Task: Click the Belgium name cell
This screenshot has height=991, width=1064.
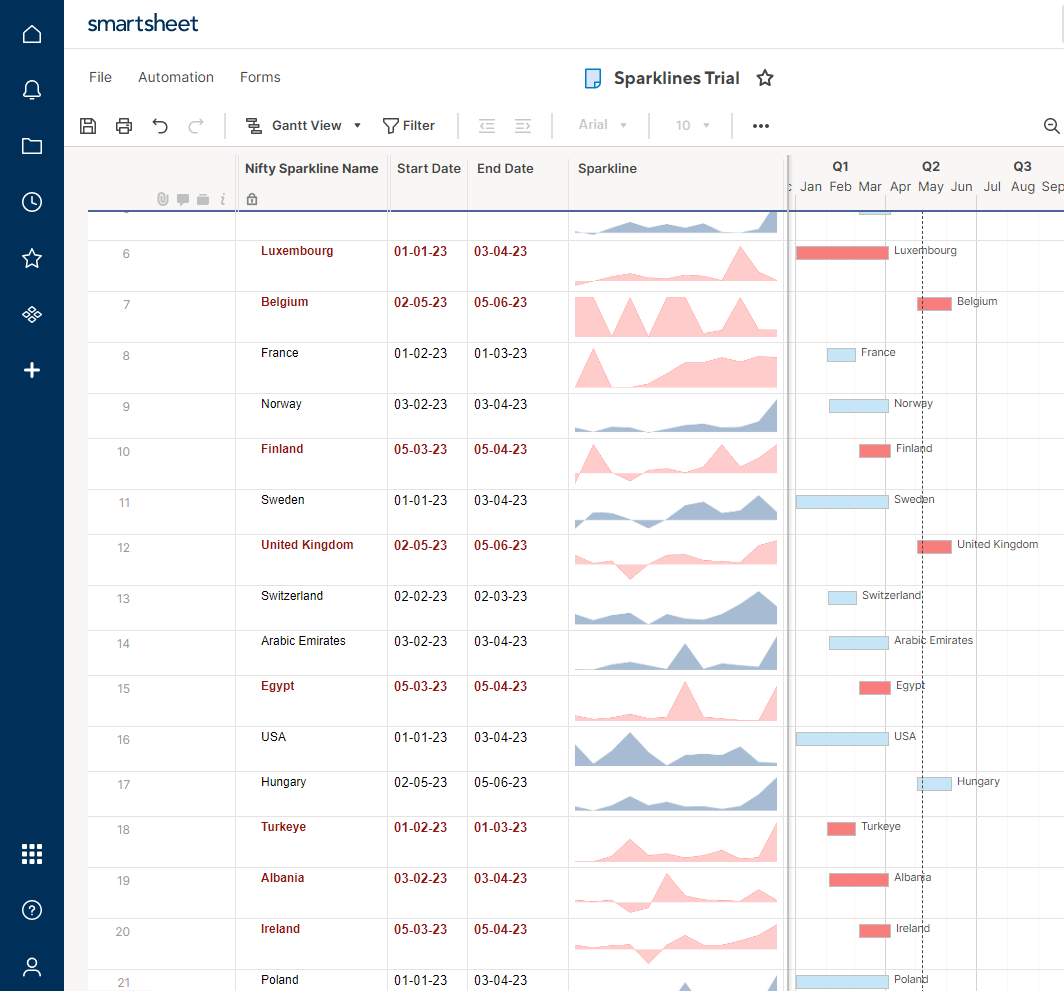Action: tap(285, 302)
